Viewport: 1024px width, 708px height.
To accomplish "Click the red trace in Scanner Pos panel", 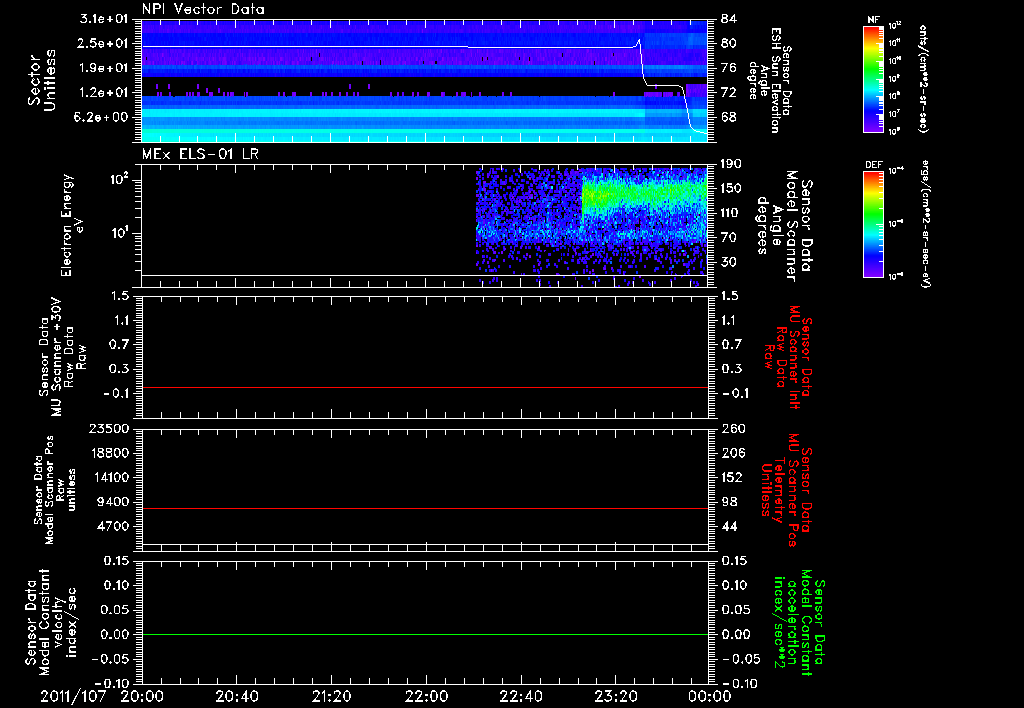I will click(425, 508).
